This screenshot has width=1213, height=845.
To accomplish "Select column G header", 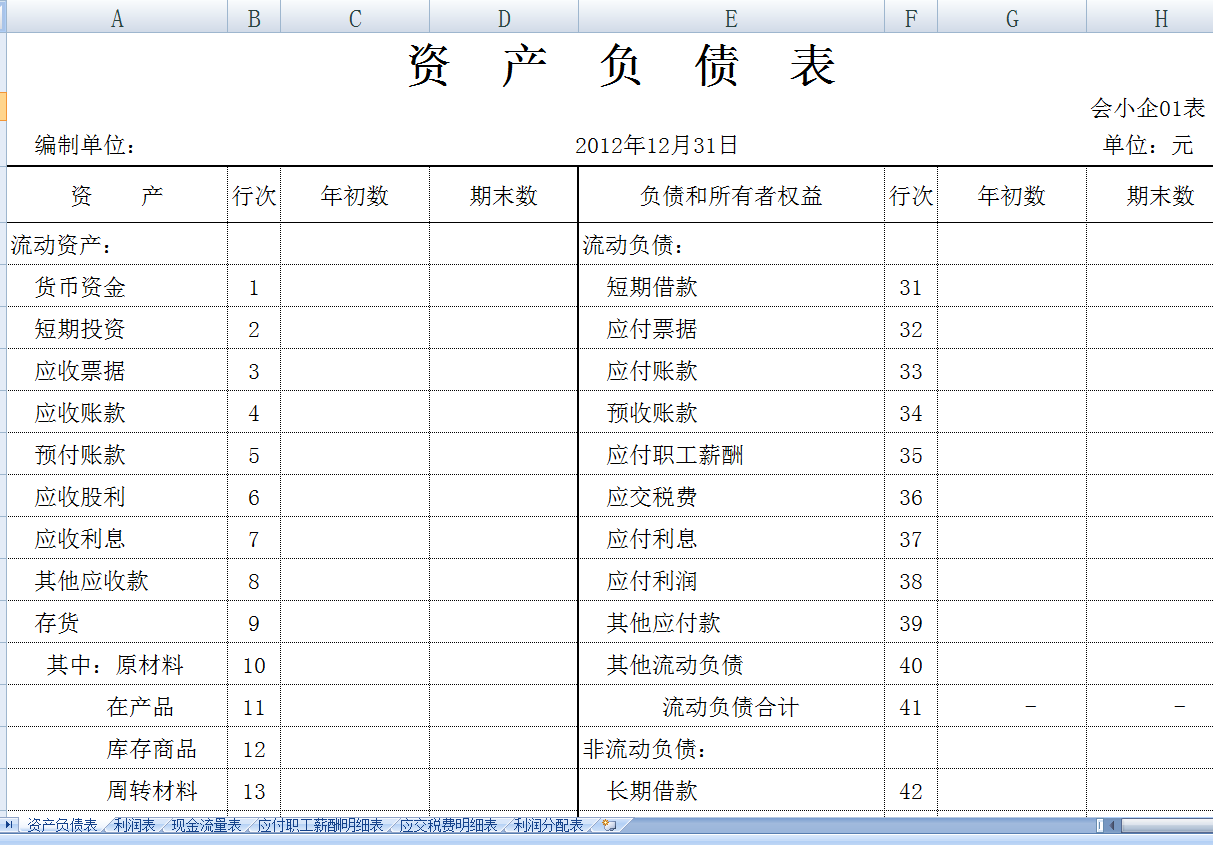I will click(1012, 19).
